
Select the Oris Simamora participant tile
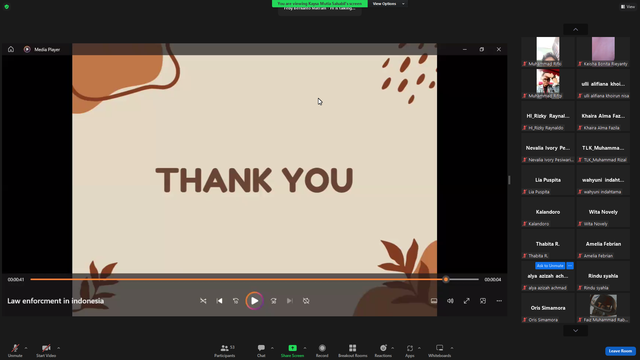pos(548,308)
